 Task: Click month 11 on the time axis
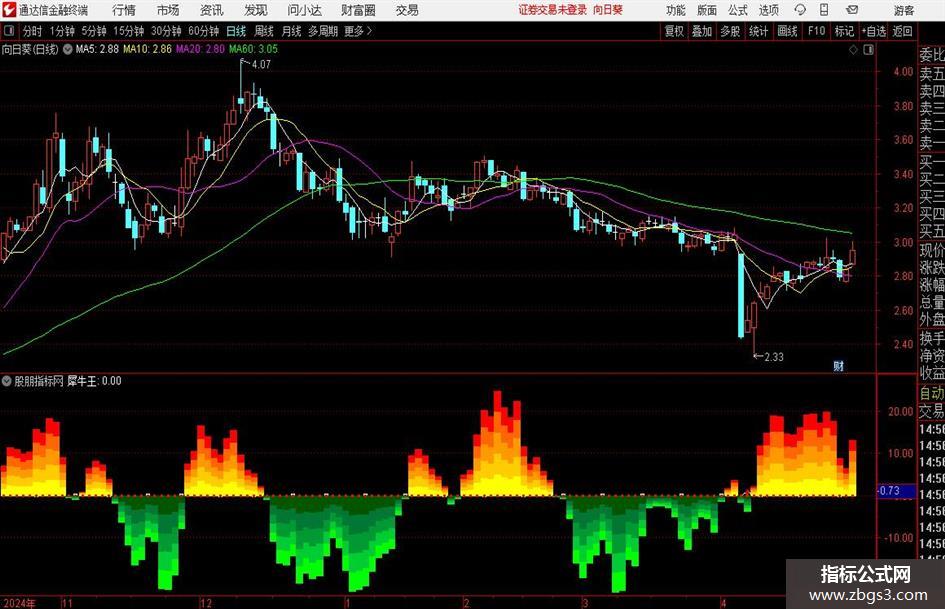tap(67, 603)
